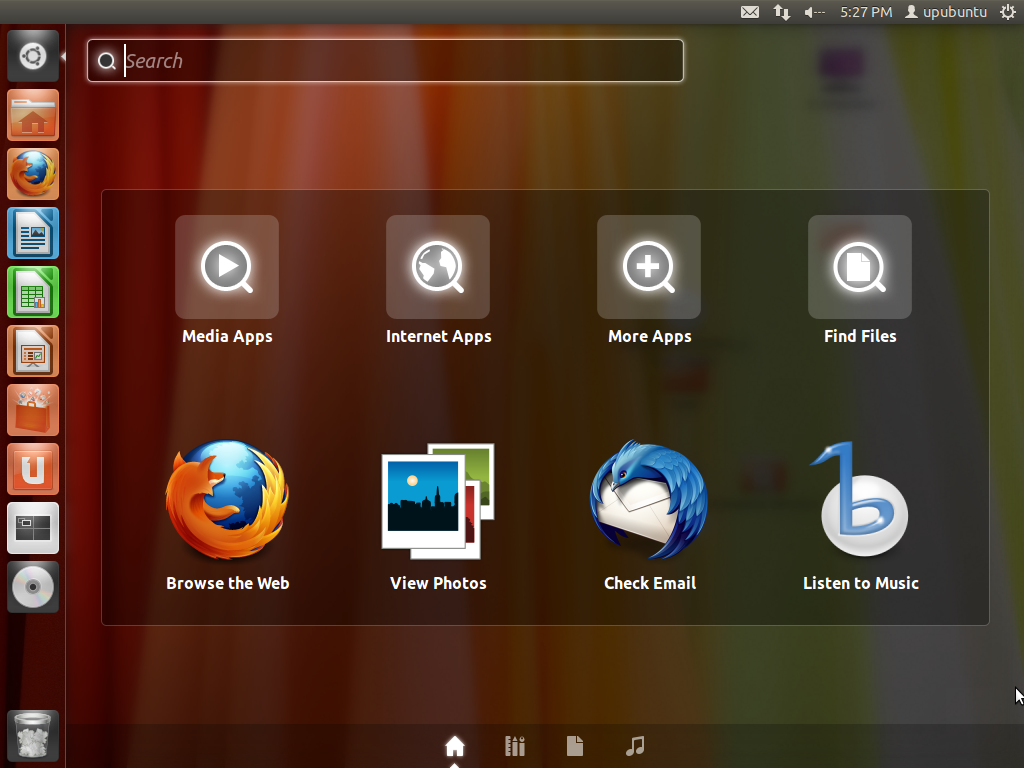Click the Browse the Web label
The width and height of the screenshot is (1024, 768).
coord(227,583)
